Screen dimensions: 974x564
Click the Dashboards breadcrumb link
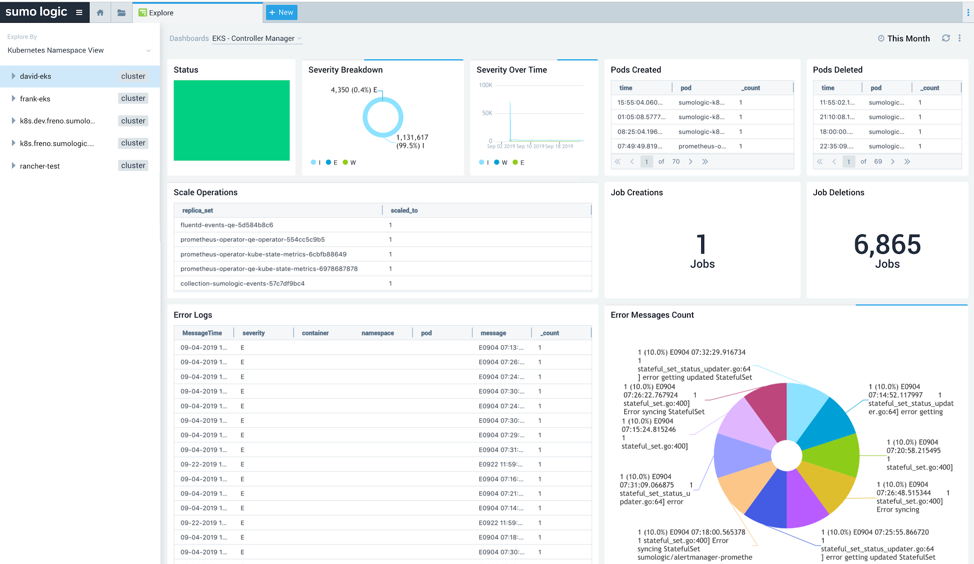point(189,39)
